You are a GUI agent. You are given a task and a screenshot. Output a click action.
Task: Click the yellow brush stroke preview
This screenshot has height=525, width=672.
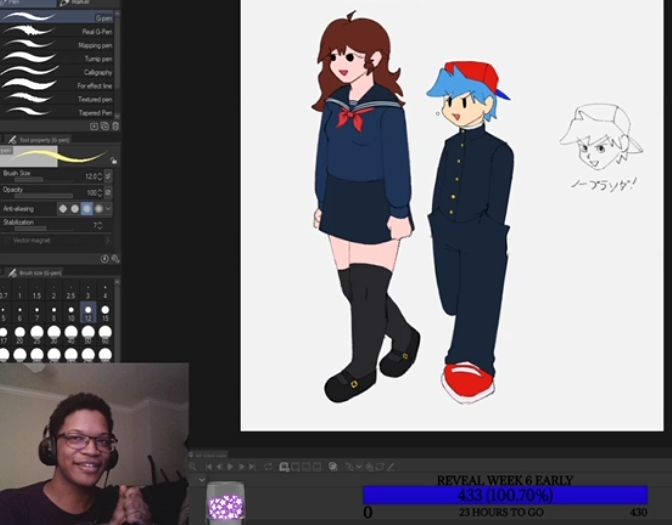click(x=58, y=156)
